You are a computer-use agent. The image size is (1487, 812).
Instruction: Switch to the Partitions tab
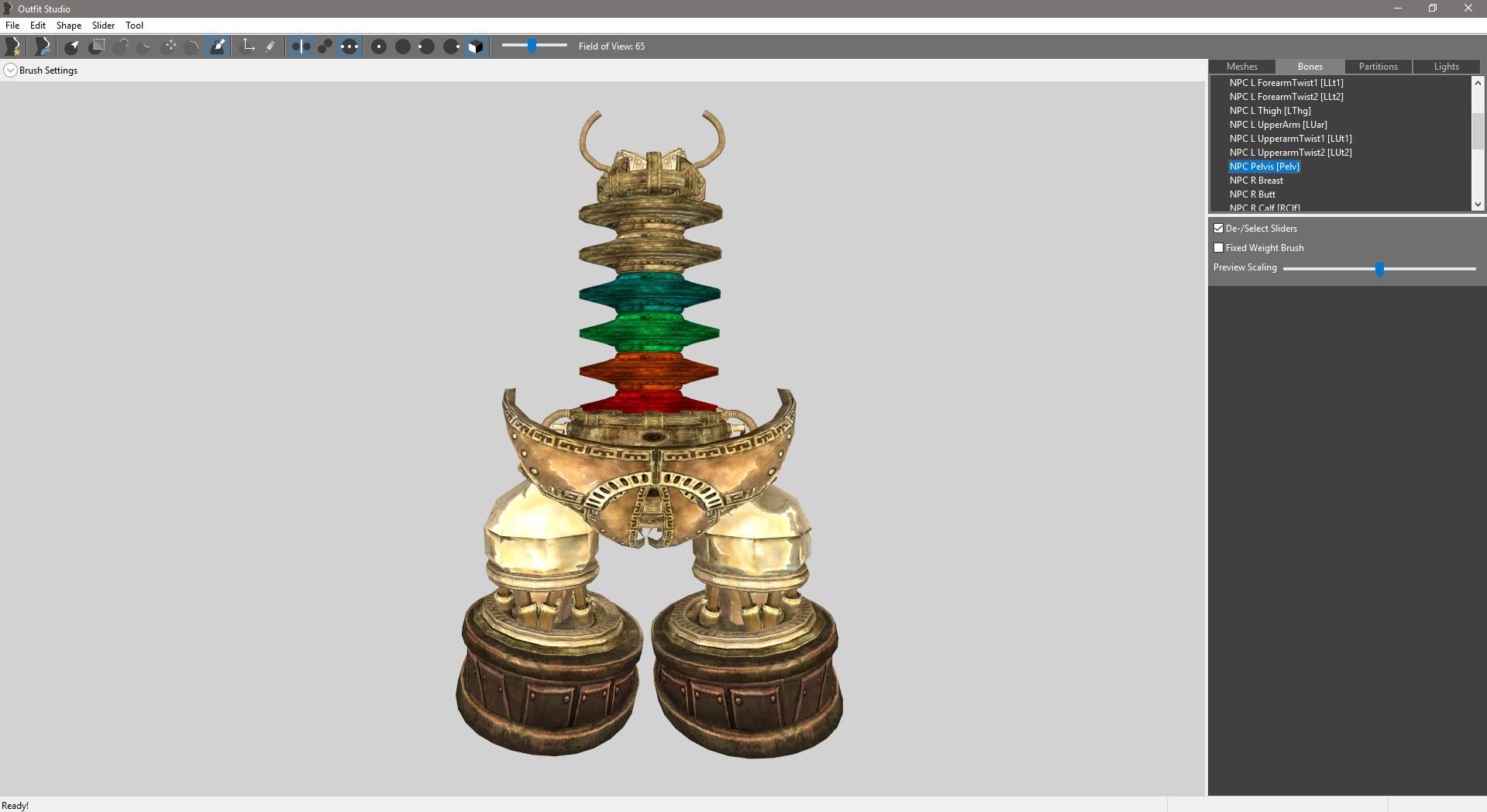pyautogui.click(x=1379, y=67)
